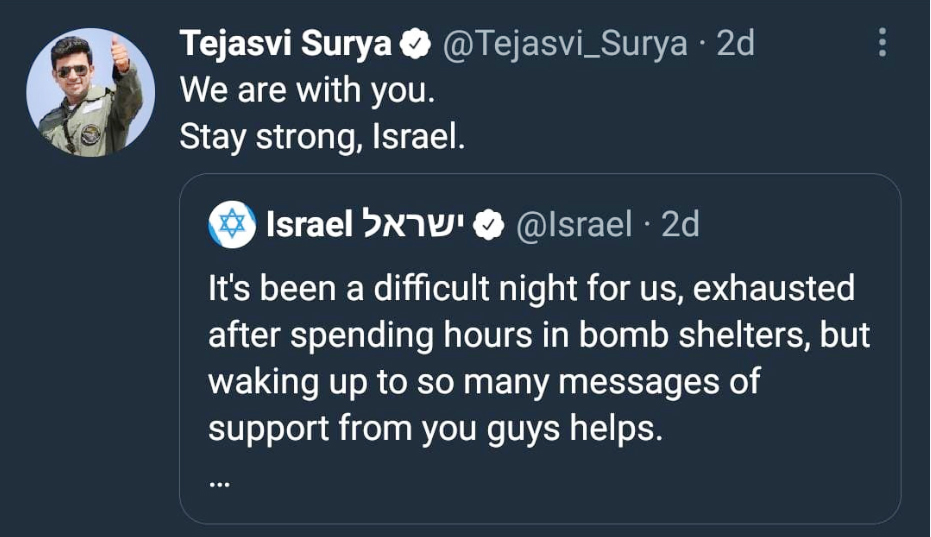Open Tejasvi Surya's profile picture

90,93
